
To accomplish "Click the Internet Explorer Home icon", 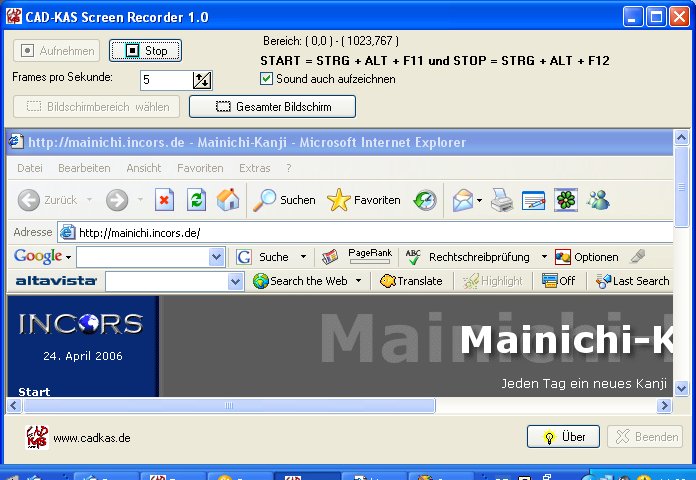I will 228,200.
